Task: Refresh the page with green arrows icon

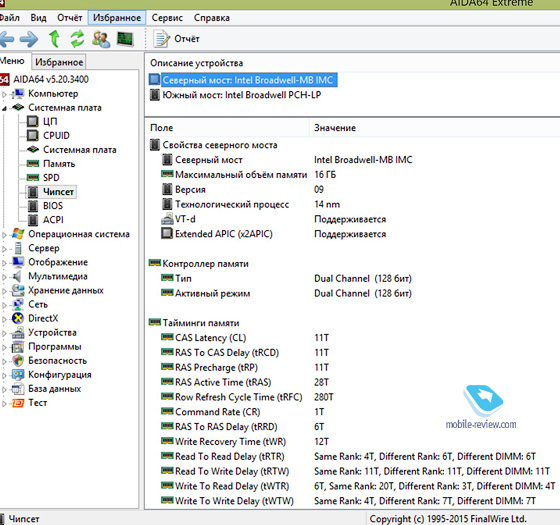Action: (78, 39)
